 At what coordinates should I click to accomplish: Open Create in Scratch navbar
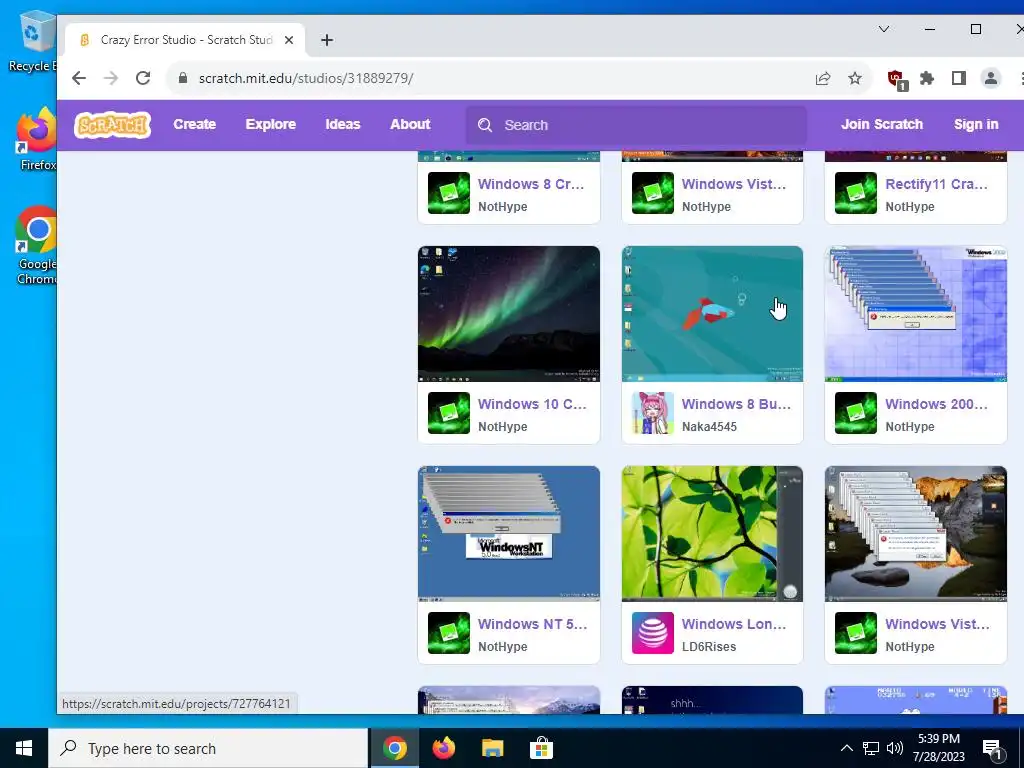[x=195, y=124]
